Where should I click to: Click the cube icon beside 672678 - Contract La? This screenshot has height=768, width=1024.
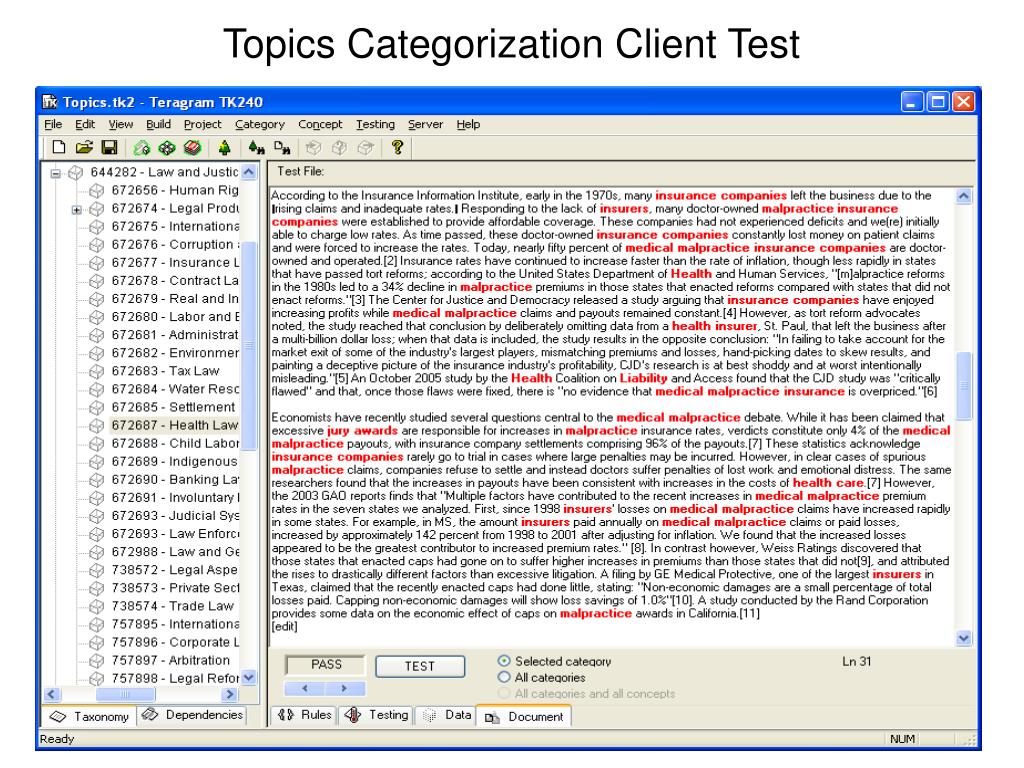click(x=97, y=281)
